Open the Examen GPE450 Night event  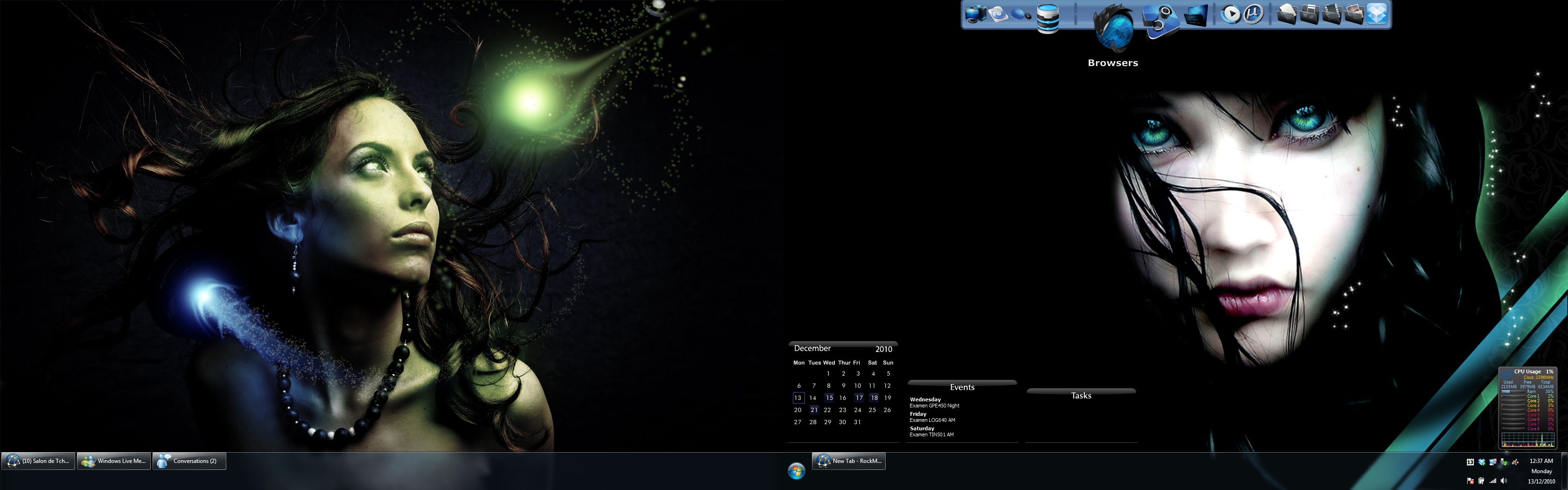click(934, 406)
